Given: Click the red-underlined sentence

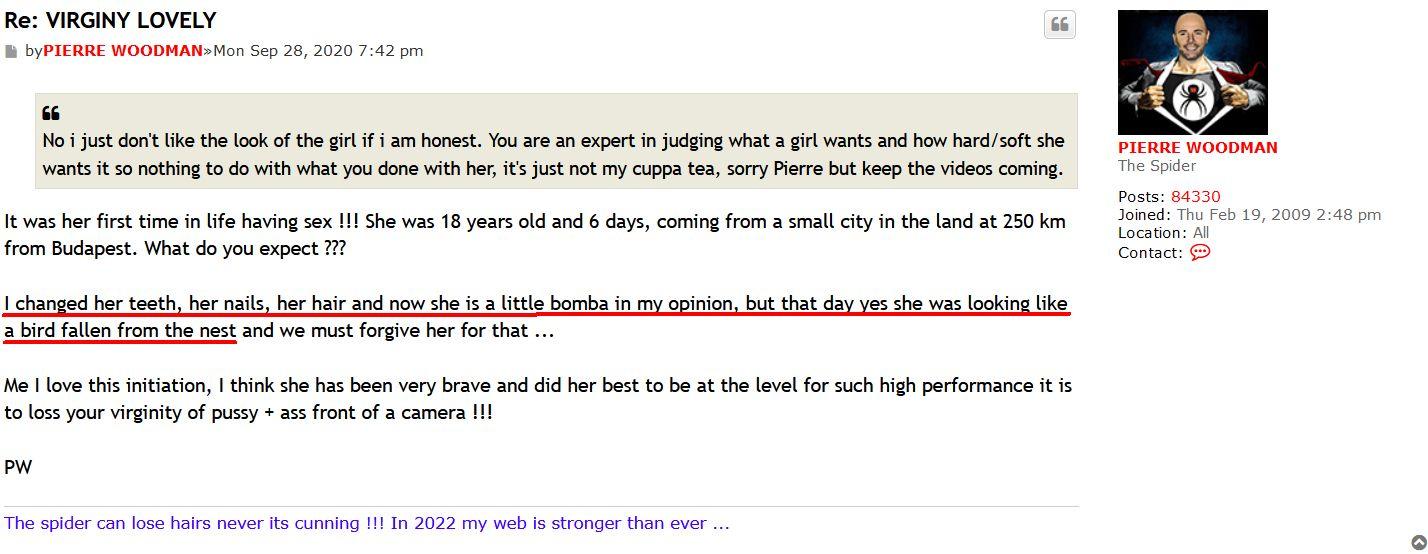Looking at the screenshot, I should click(x=536, y=304).
